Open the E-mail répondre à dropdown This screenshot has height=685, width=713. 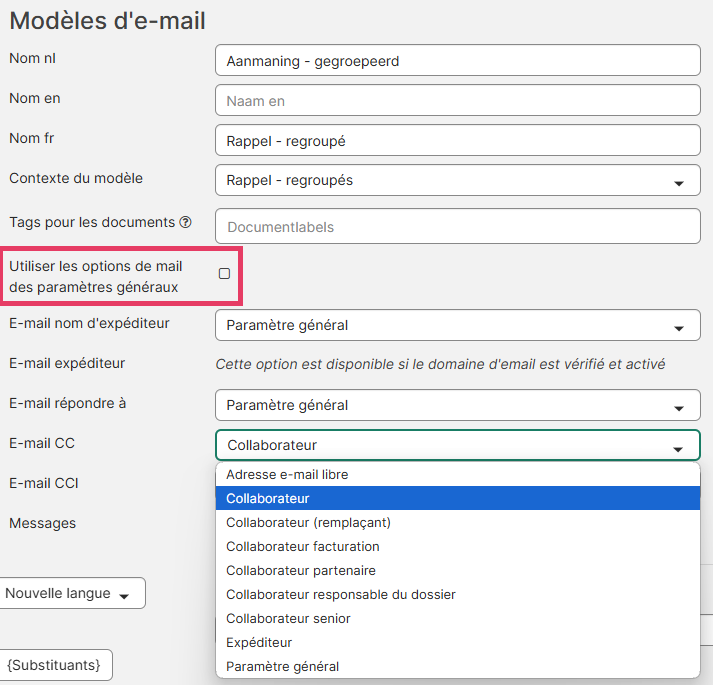(x=457, y=405)
